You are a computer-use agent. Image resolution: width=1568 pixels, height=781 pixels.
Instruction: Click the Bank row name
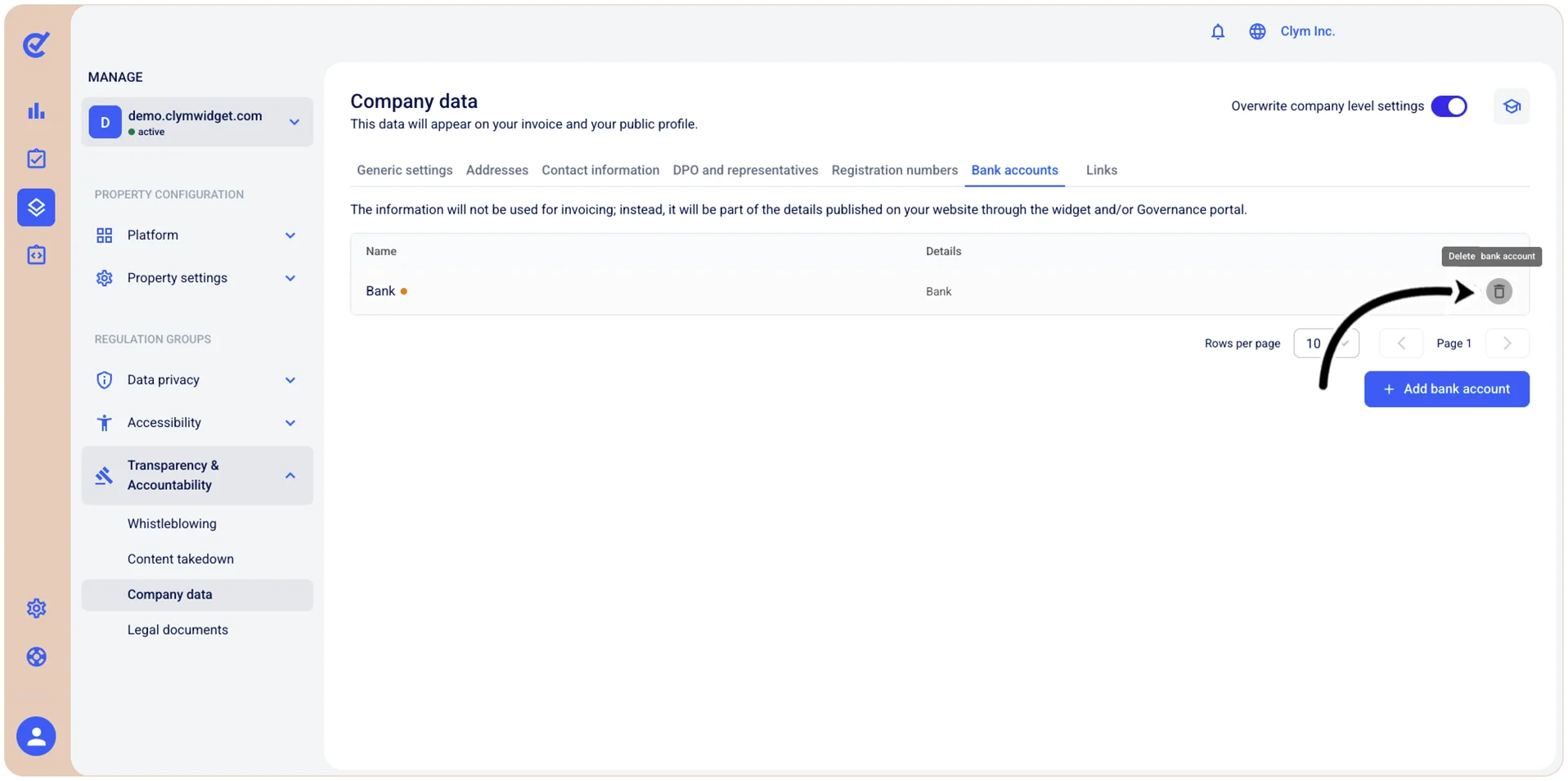[380, 291]
